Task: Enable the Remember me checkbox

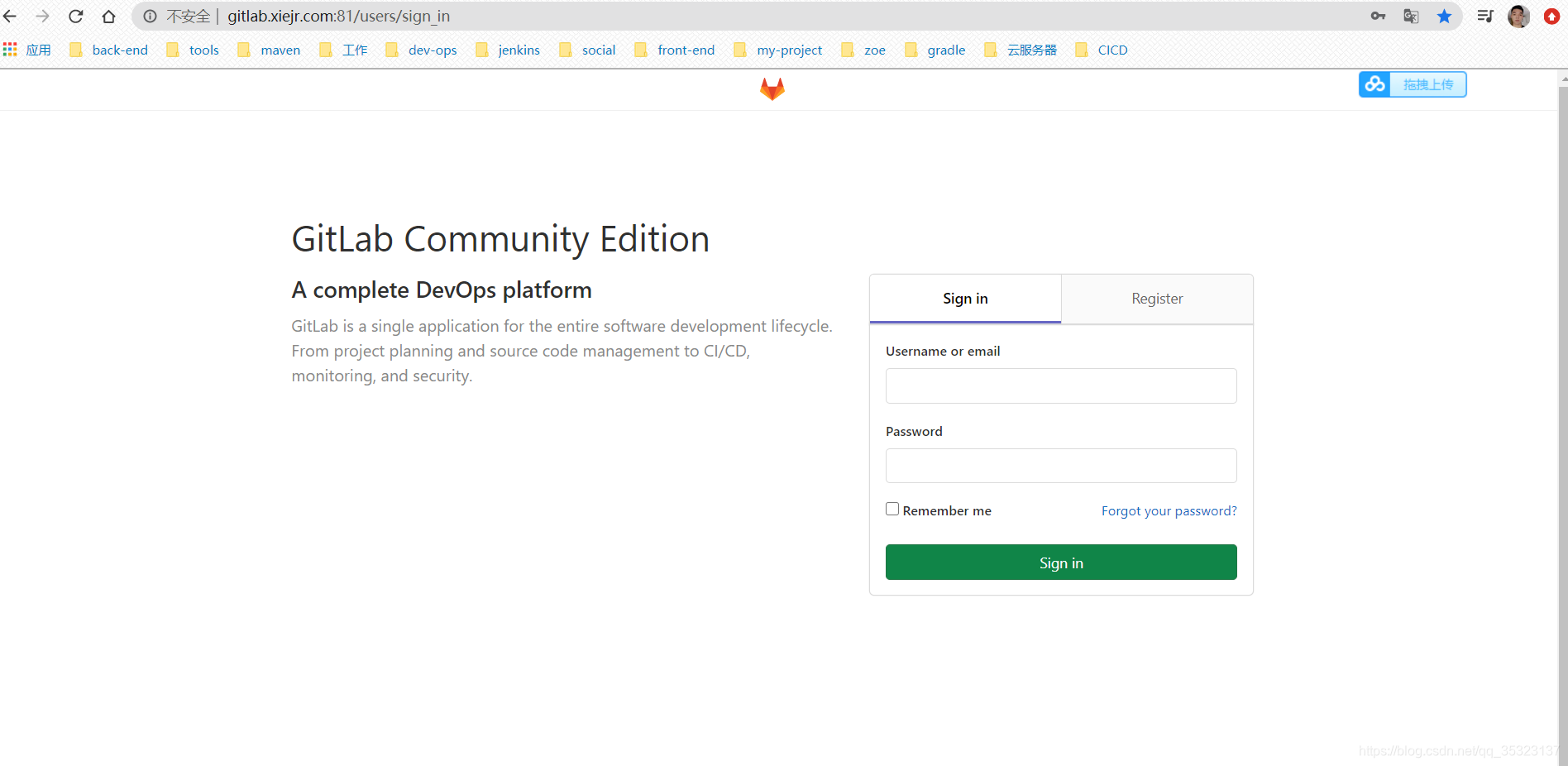Action: pyautogui.click(x=892, y=509)
